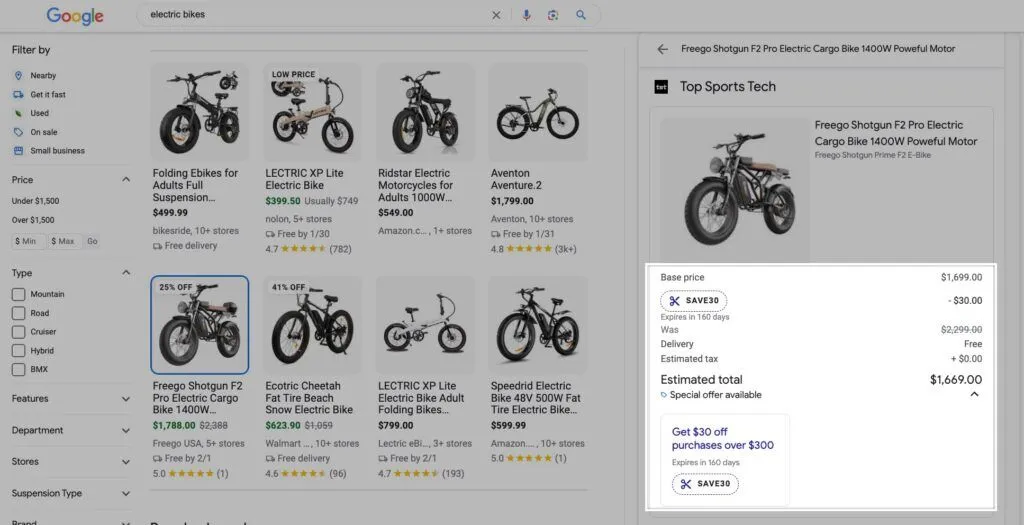The image size is (1024, 525).
Task: Collapse the Price filter section
Action: [126, 180]
